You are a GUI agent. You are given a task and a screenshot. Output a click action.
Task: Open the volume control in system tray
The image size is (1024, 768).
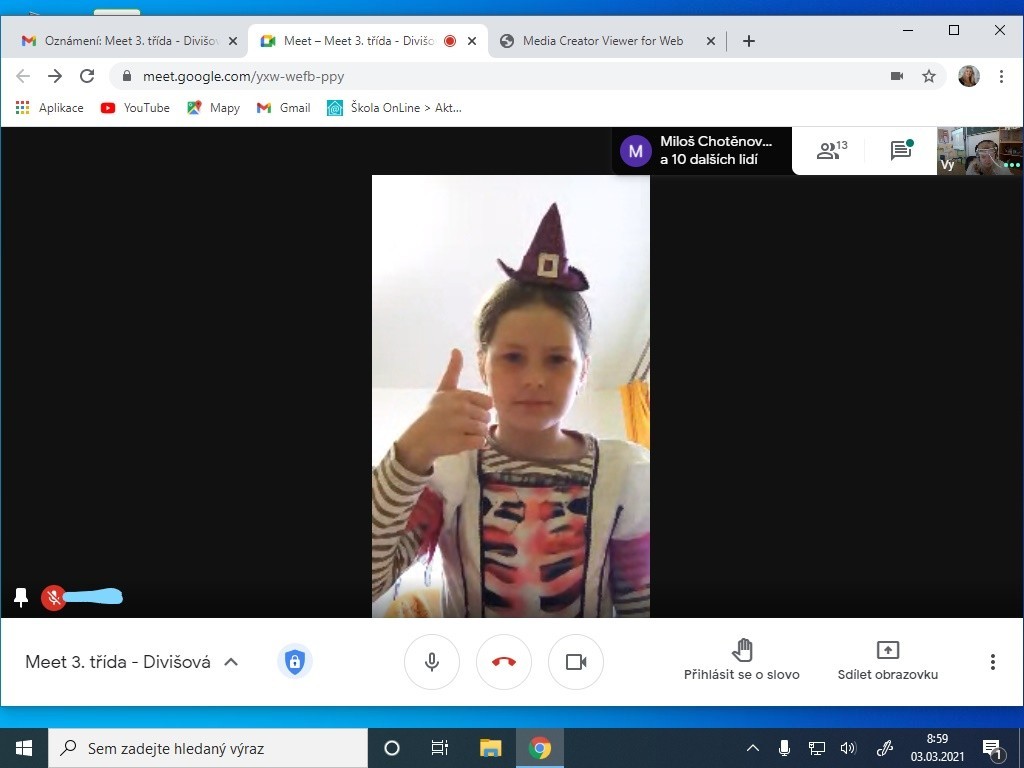pos(848,748)
